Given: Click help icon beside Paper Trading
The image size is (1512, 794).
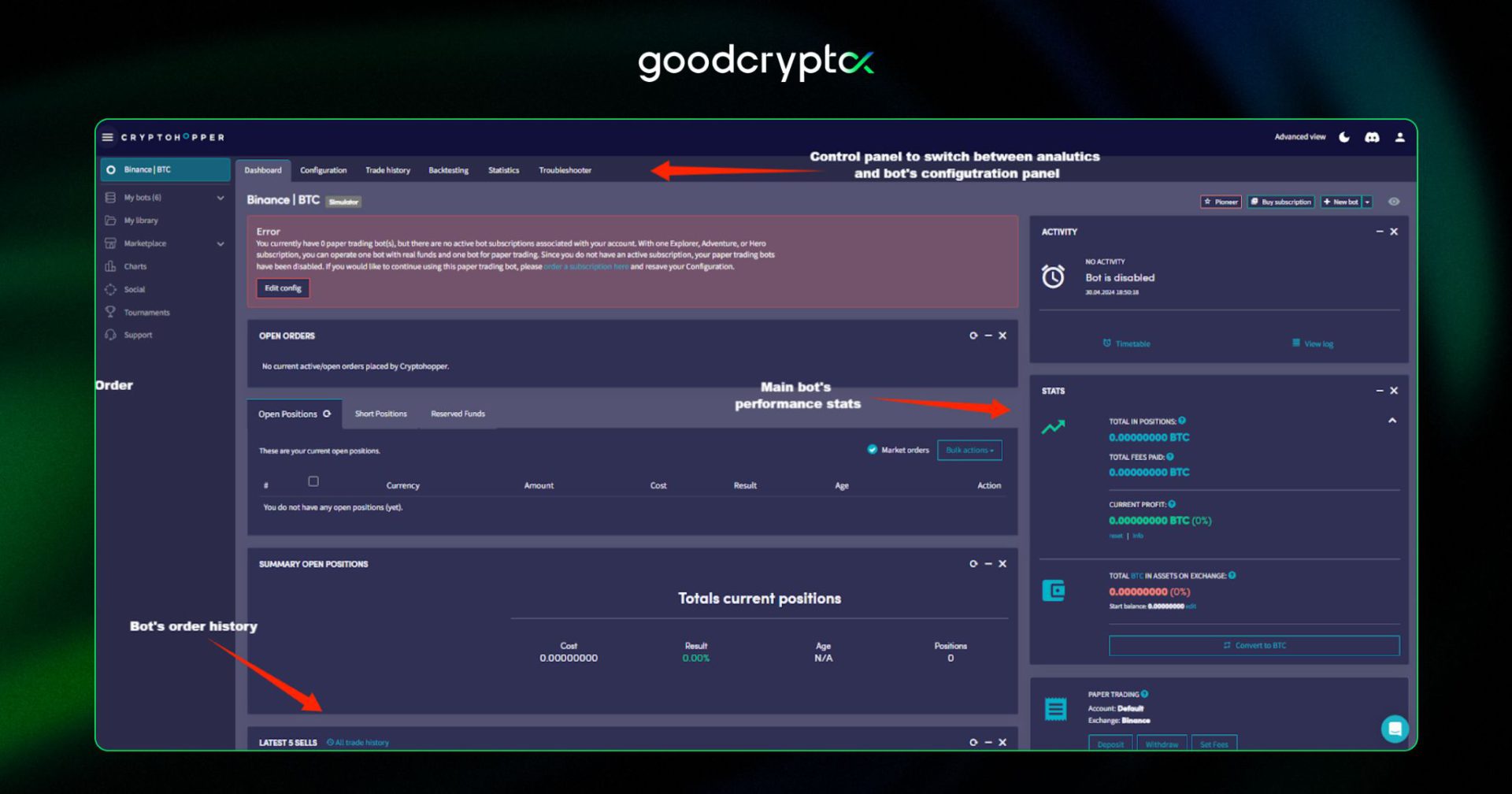Looking at the screenshot, I should point(1144,694).
